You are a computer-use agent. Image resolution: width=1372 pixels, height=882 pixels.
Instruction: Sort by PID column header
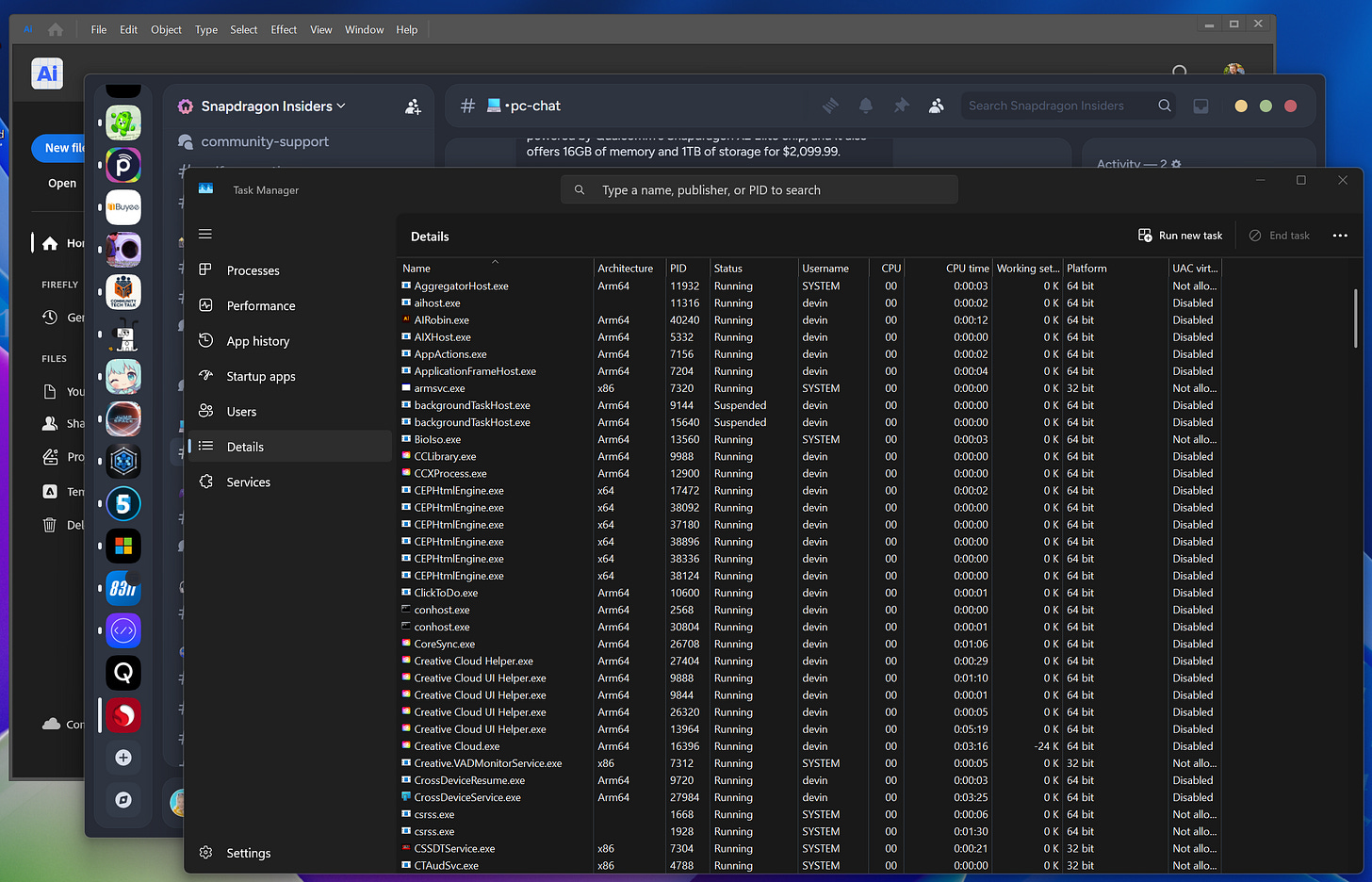(687, 269)
